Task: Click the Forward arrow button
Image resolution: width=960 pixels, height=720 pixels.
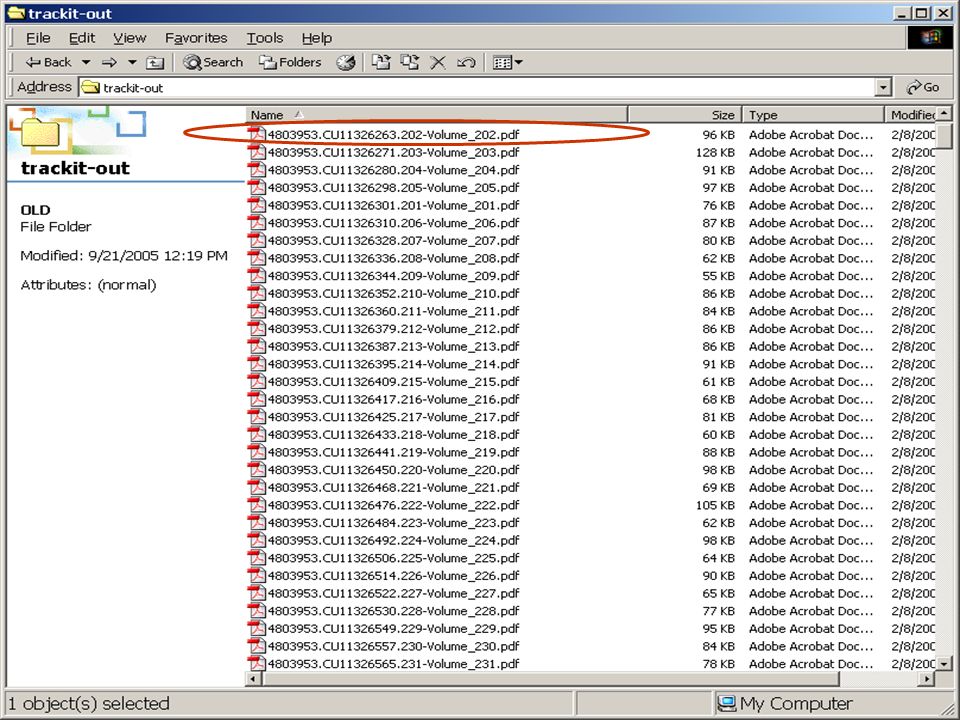Action: click(109, 62)
